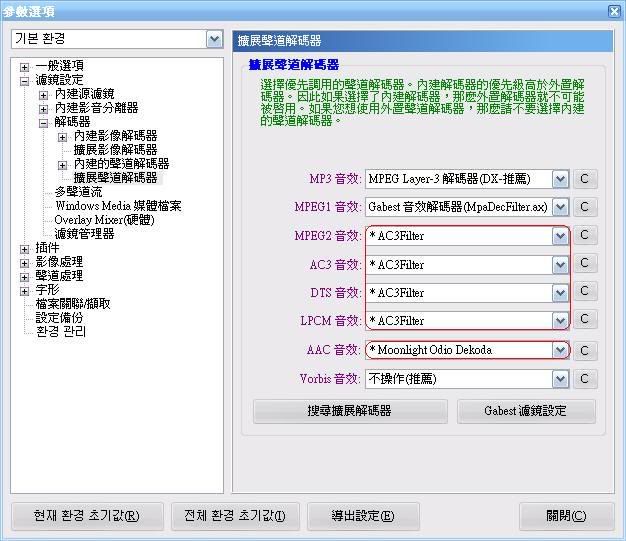Viewport: 626px width, 541px height.
Task: Click the C button beside DTS 音效
Action: (x=585, y=293)
